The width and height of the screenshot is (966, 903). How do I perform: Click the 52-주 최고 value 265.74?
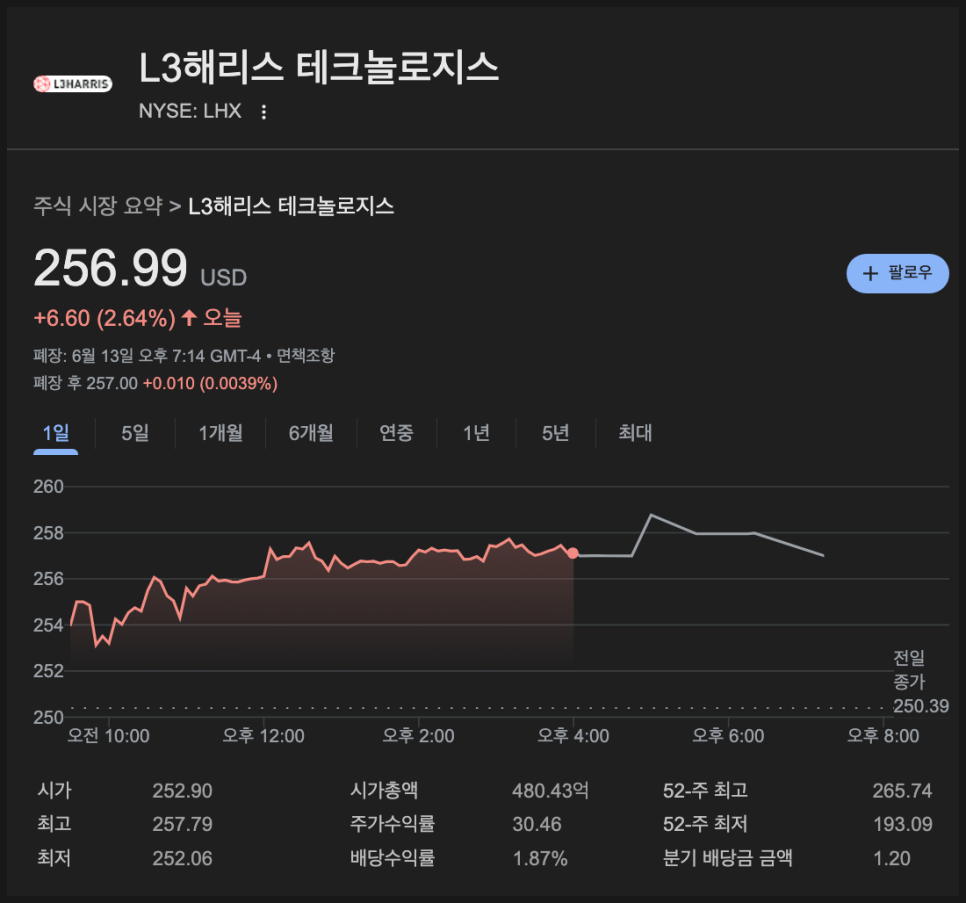pyautogui.click(x=902, y=790)
